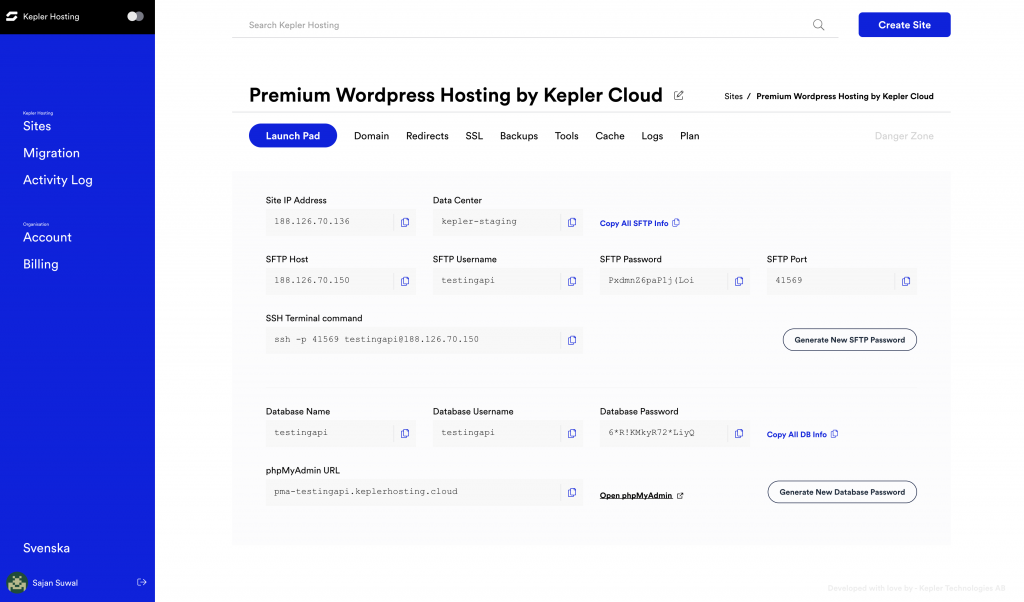
Task: Copy the SFTP Password value
Action: [739, 281]
